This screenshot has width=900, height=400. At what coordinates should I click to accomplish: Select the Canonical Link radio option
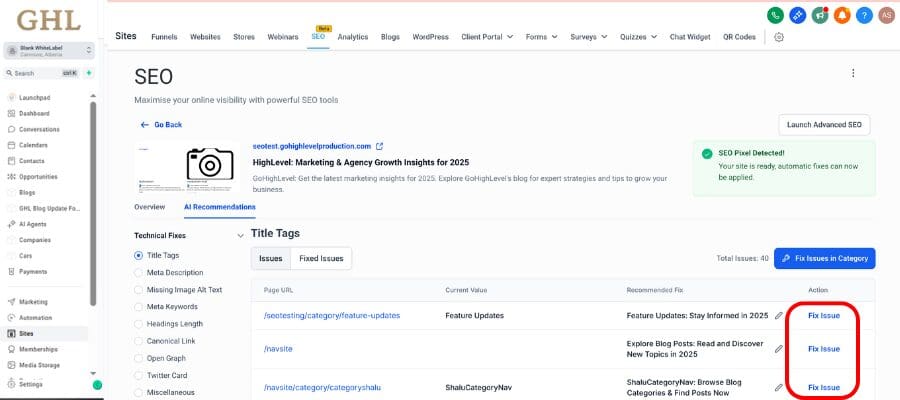click(138, 341)
